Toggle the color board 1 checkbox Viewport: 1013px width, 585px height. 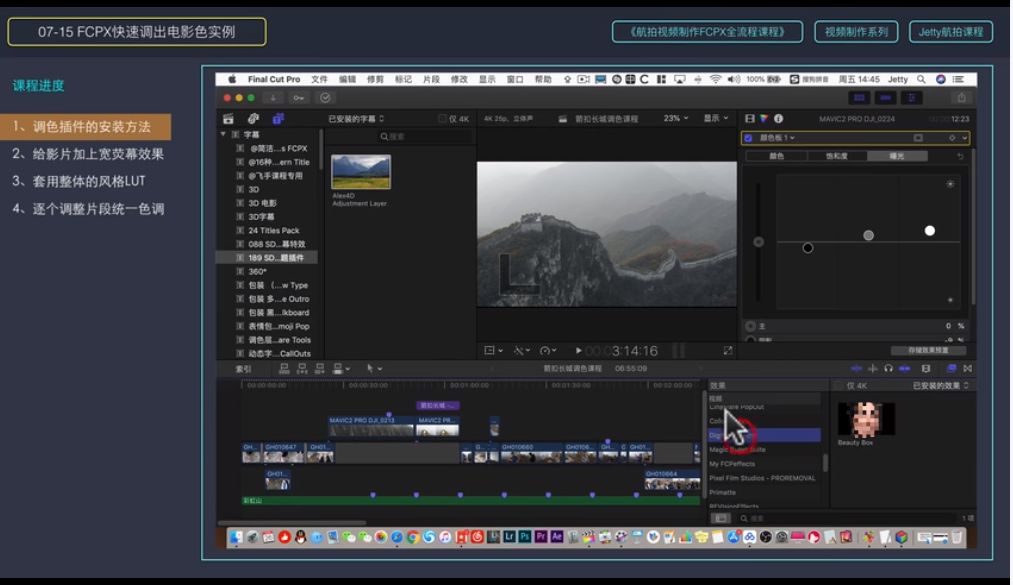pos(748,138)
